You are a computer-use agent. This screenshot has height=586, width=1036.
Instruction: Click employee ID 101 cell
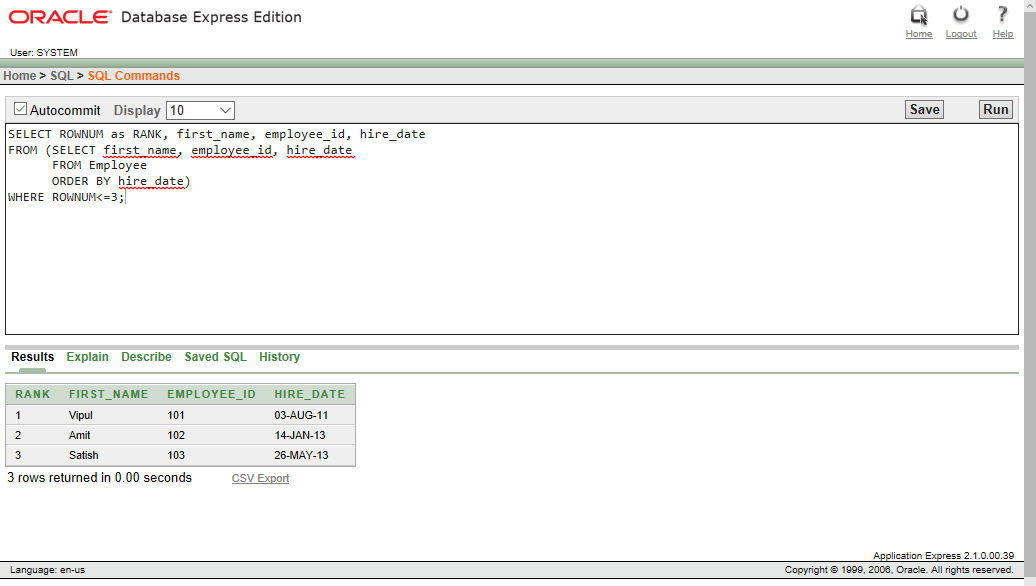click(176, 416)
